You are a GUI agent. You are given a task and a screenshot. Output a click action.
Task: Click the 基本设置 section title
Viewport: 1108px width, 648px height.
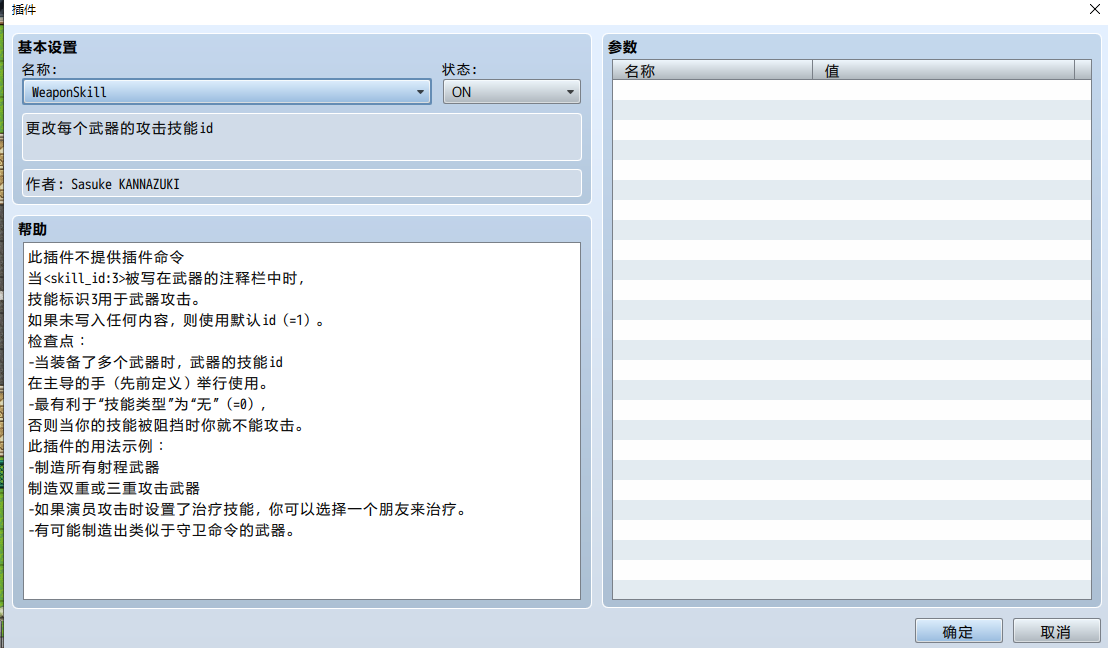pos(47,47)
